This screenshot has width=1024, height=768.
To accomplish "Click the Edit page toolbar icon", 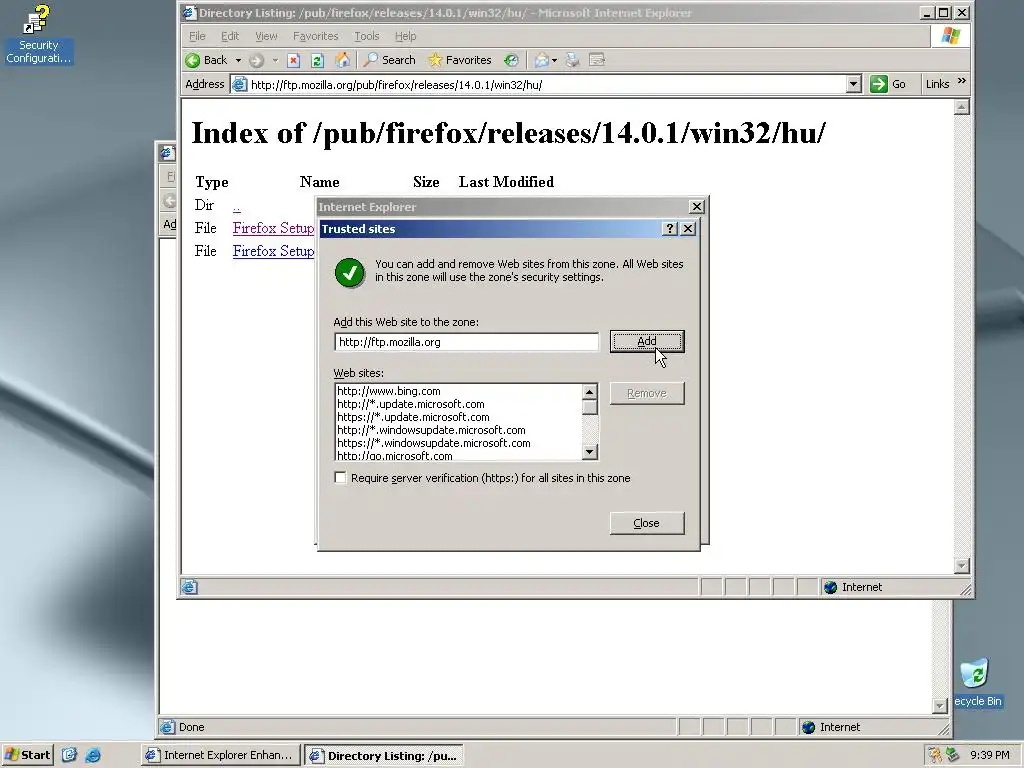I will [x=597, y=60].
